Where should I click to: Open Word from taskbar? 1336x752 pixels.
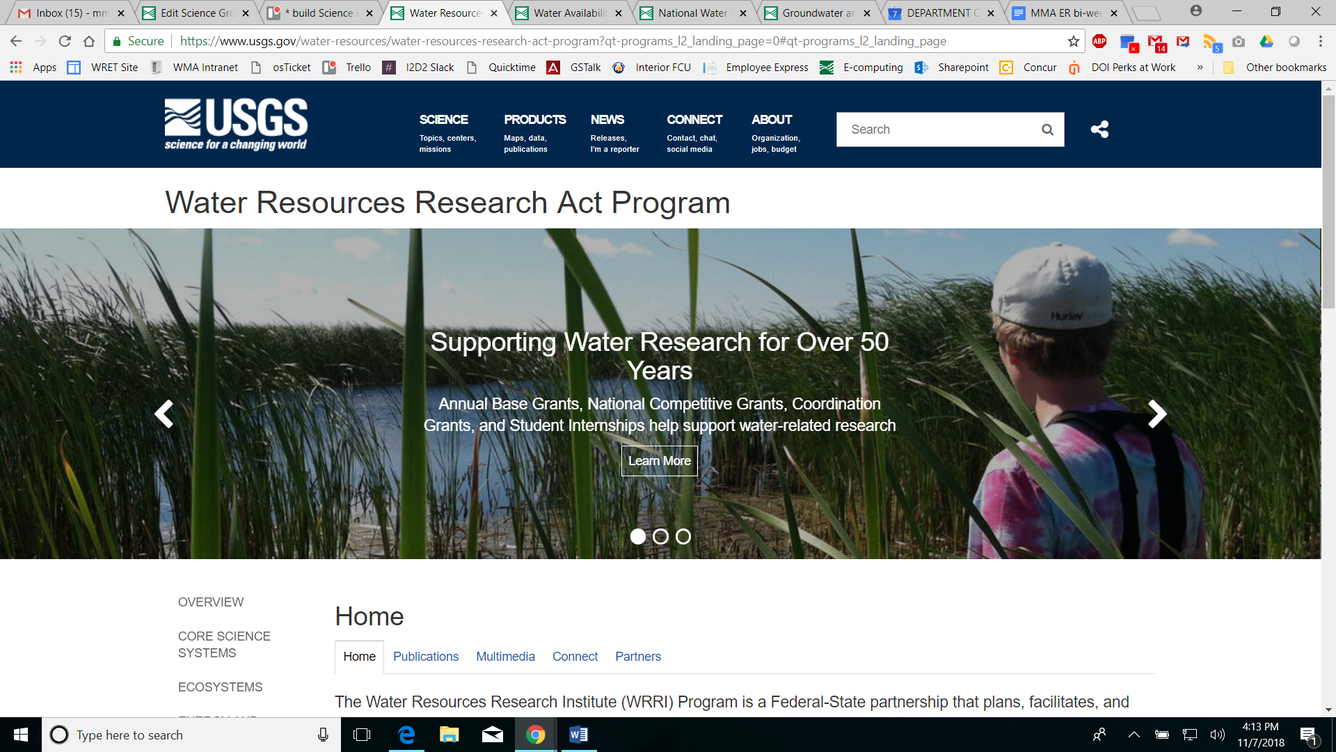(x=579, y=735)
